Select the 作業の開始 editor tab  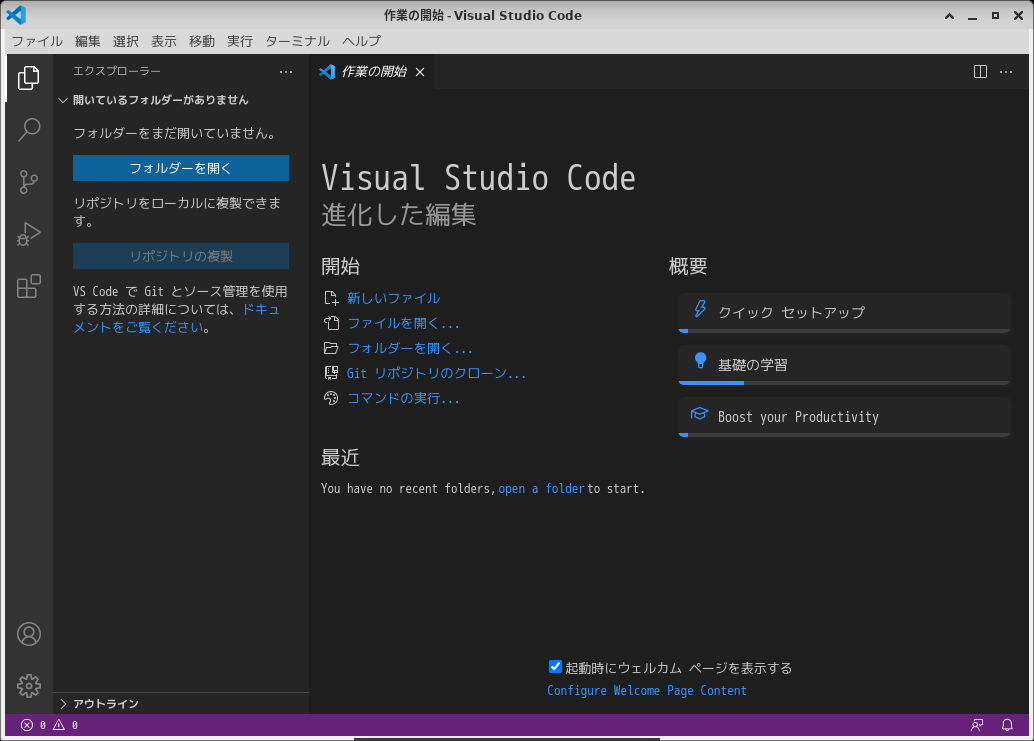(371, 72)
